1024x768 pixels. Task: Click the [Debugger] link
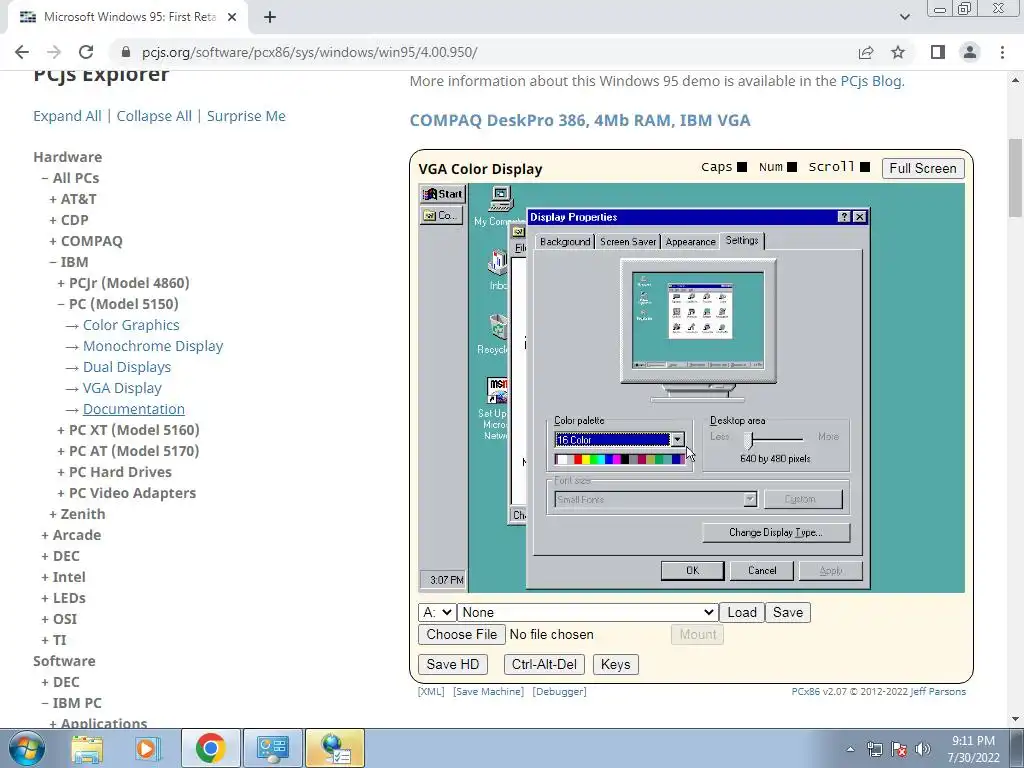pos(559,692)
